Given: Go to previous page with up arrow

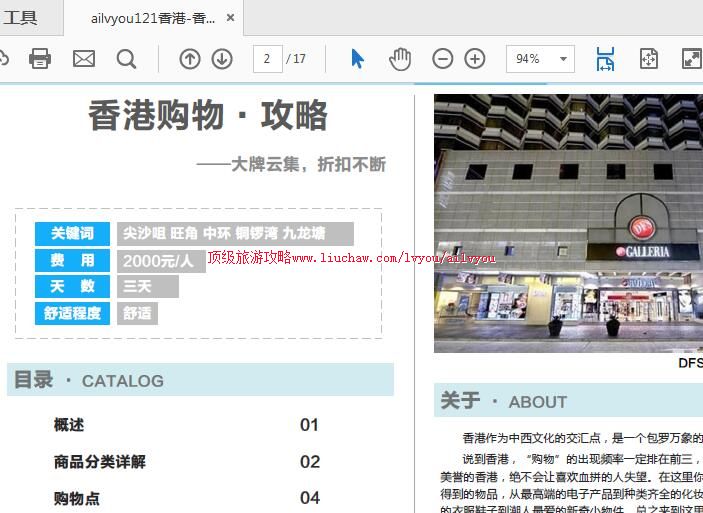Looking at the screenshot, I should point(190,59).
